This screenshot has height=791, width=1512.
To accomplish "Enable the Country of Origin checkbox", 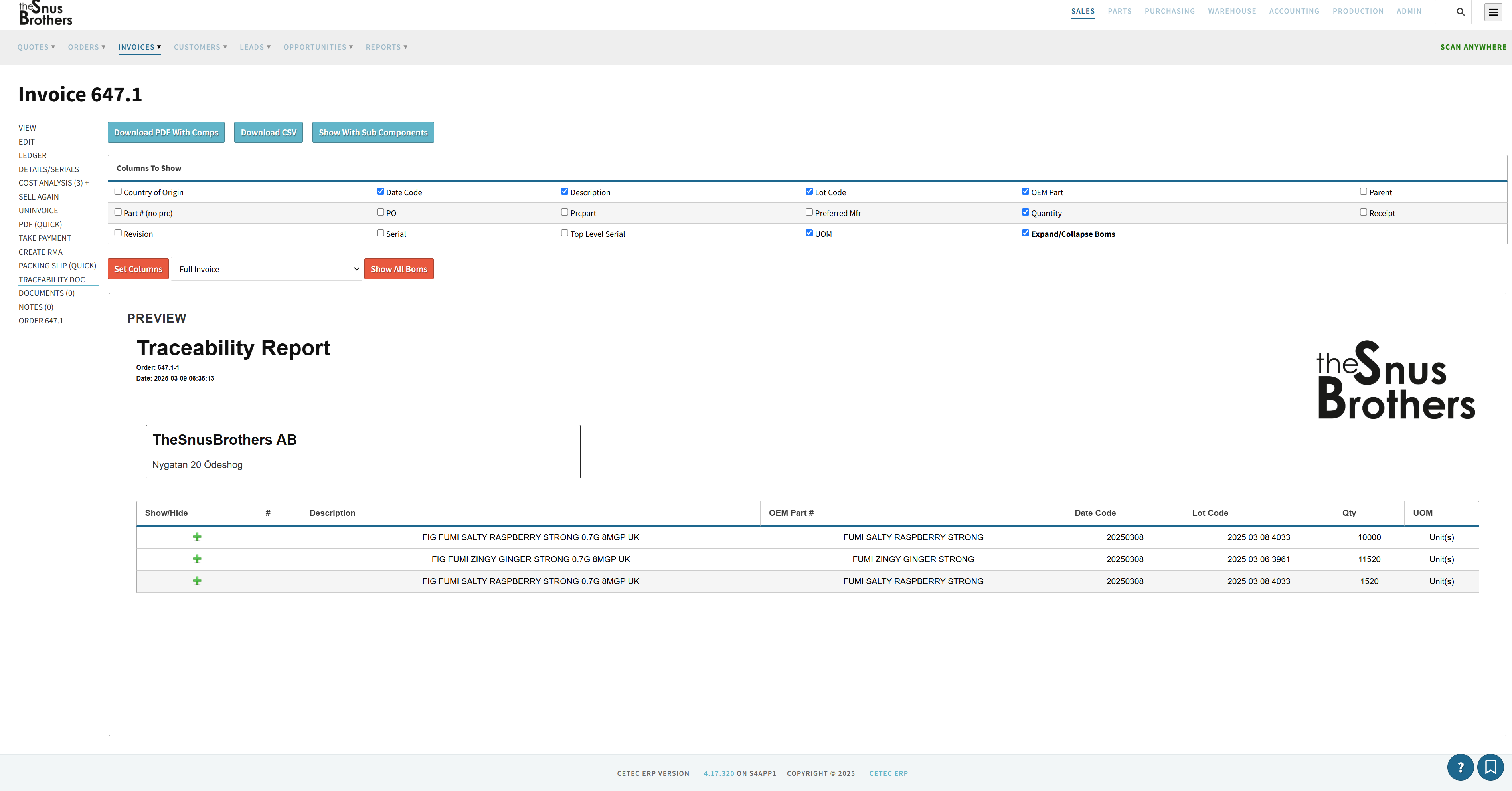I will (118, 191).
